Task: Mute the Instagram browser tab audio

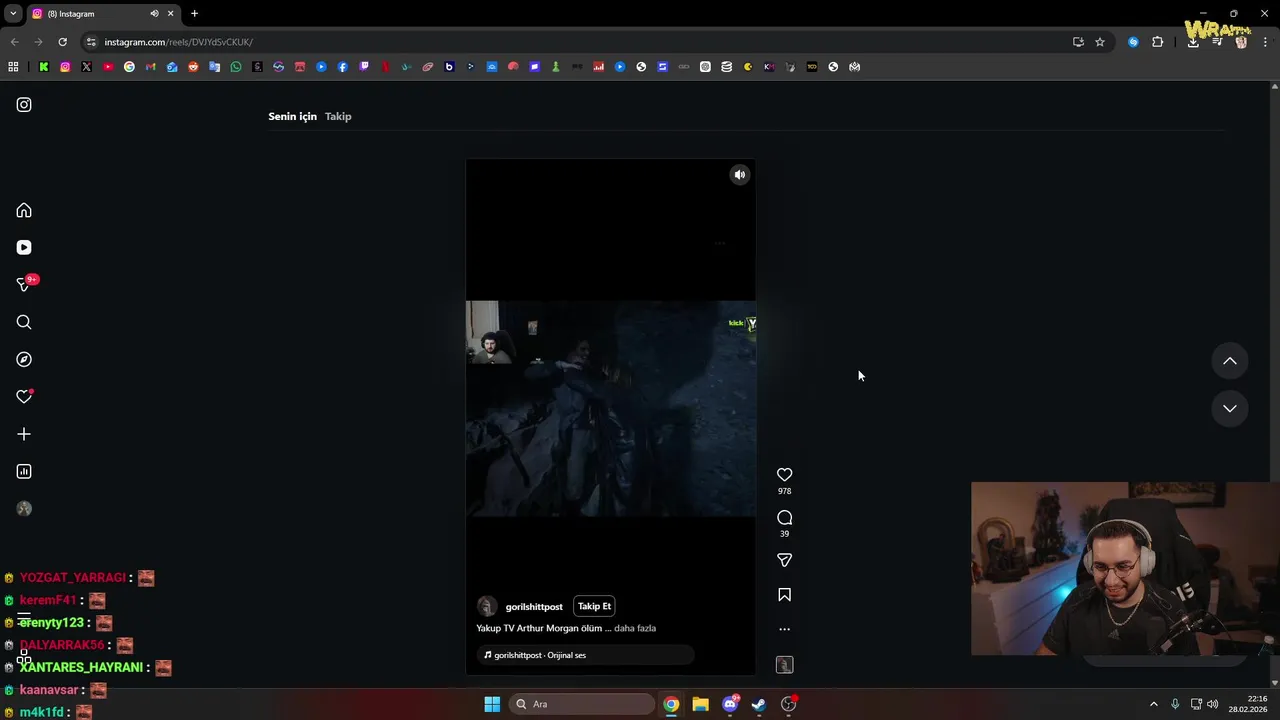Action: tap(154, 14)
